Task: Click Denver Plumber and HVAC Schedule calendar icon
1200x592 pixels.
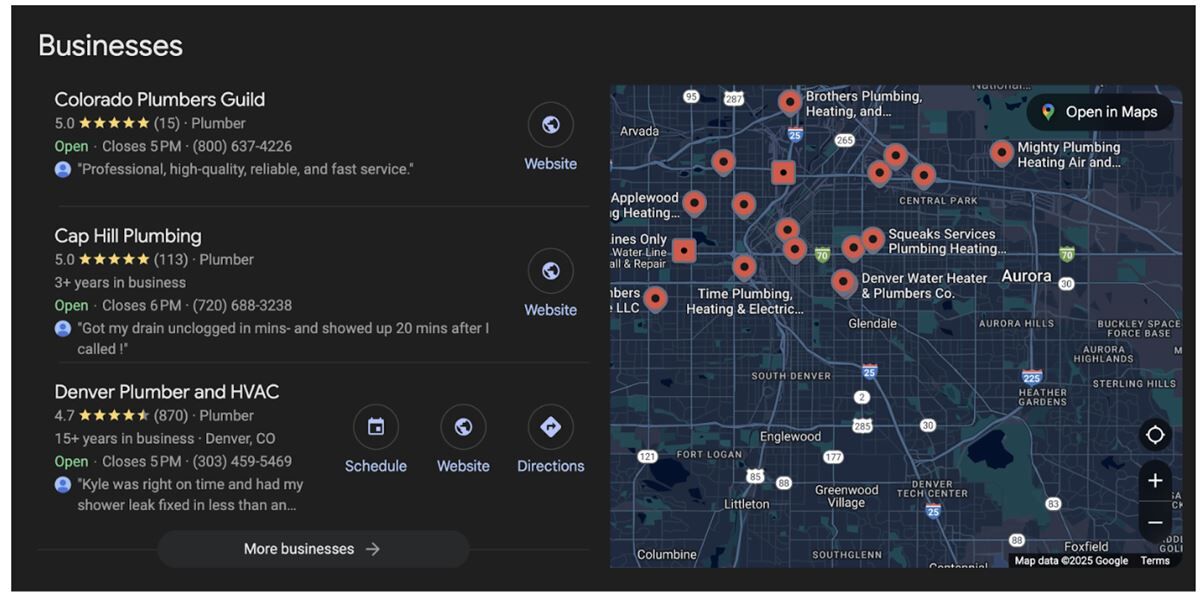Action: [376, 427]
